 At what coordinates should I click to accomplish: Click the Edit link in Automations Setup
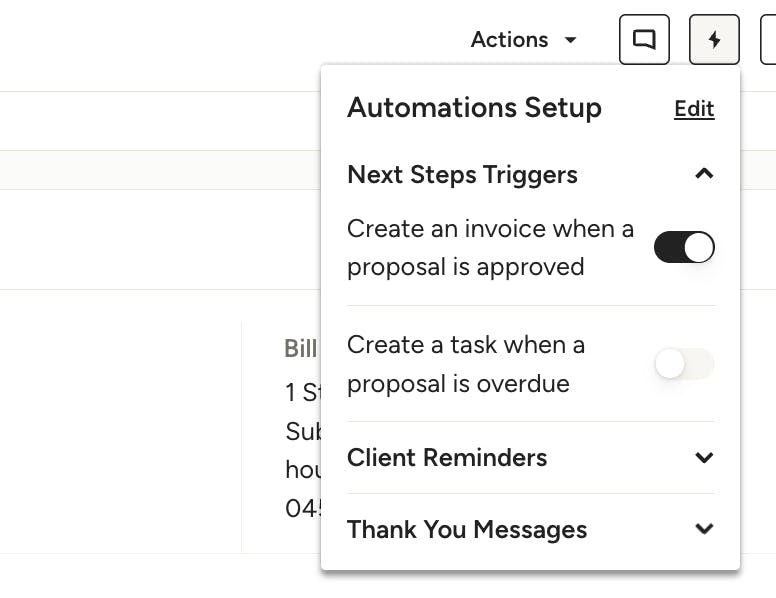[x=694, y=108]
